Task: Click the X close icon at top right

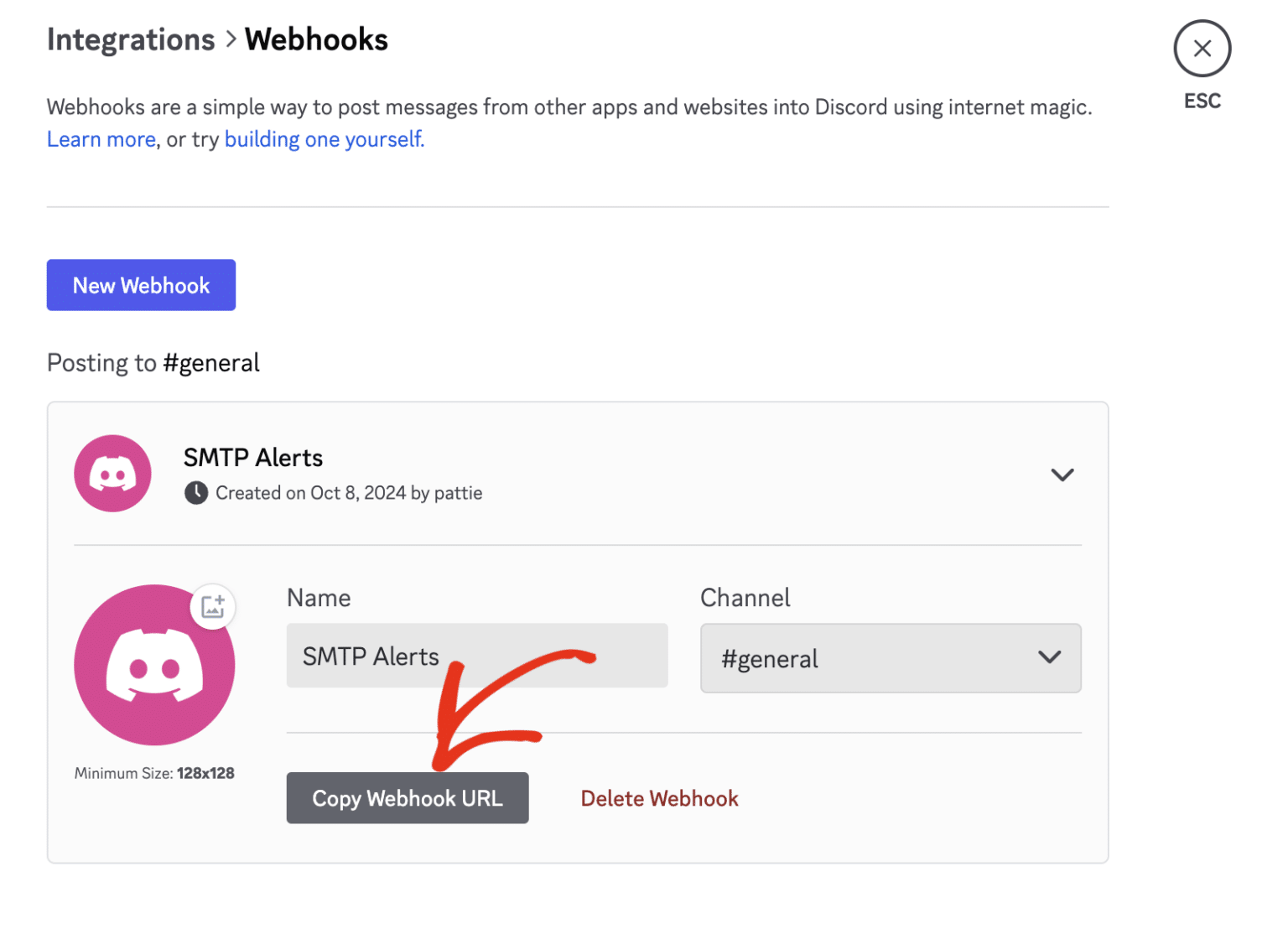Action: 1202,48
